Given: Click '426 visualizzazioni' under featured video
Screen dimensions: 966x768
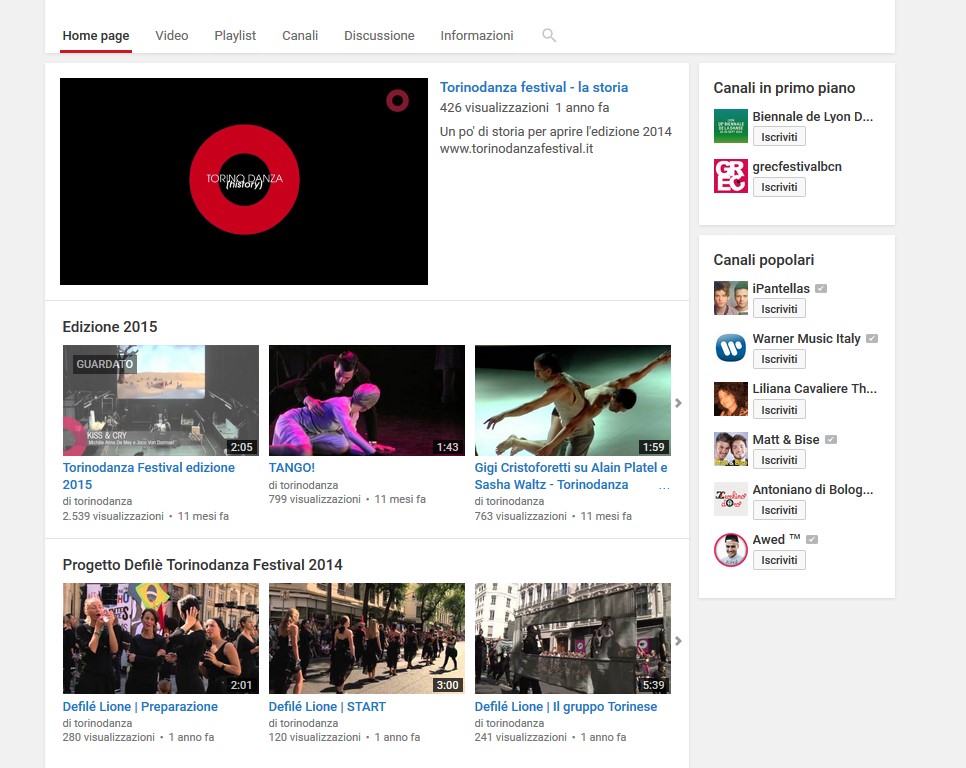Looking at the screenshot, I should tap(494, 108).
